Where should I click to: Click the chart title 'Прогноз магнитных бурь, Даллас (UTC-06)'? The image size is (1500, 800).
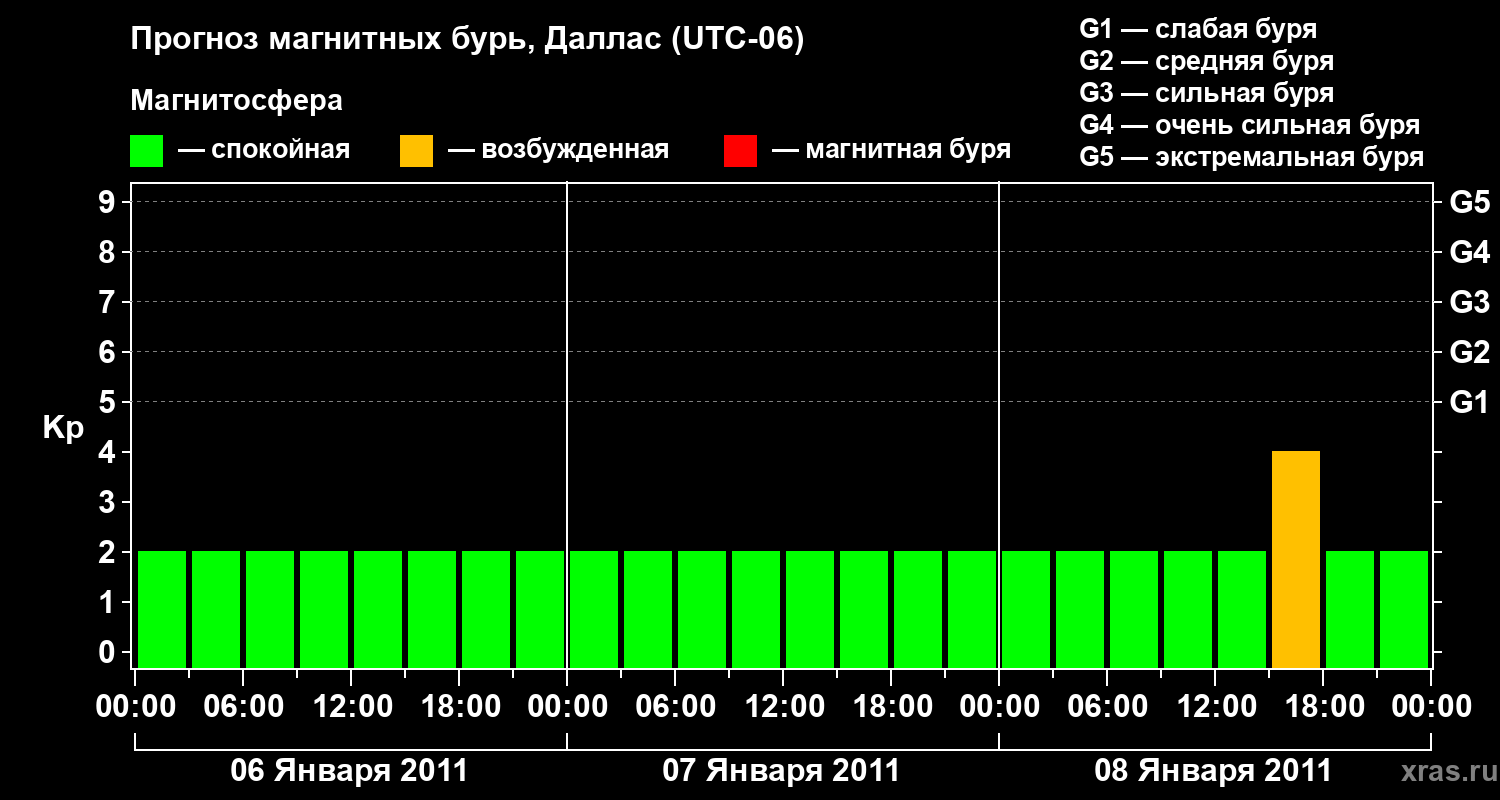pyautogui.click(x=468, y=41)
